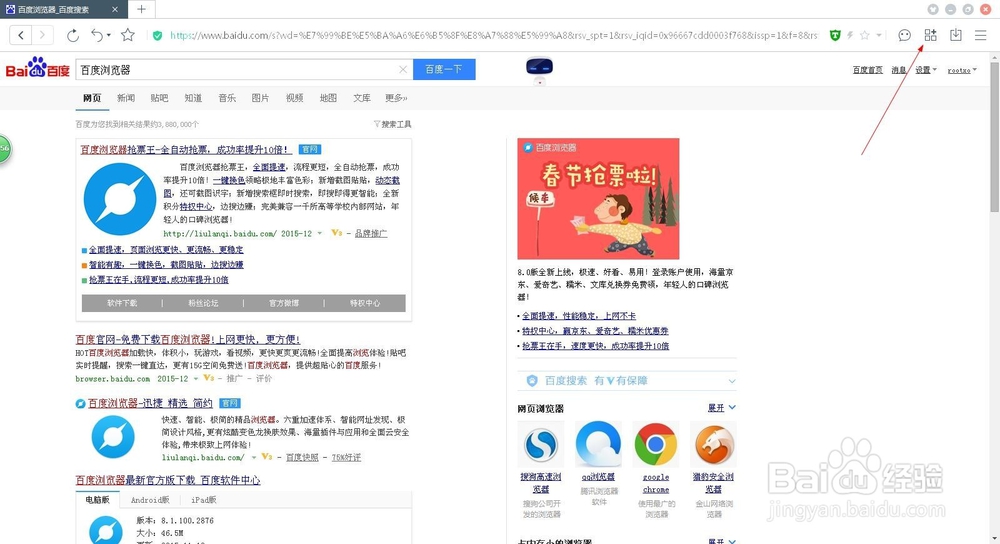
Task: Open the downloads icon in toolbar
Action: click(955, 35)
